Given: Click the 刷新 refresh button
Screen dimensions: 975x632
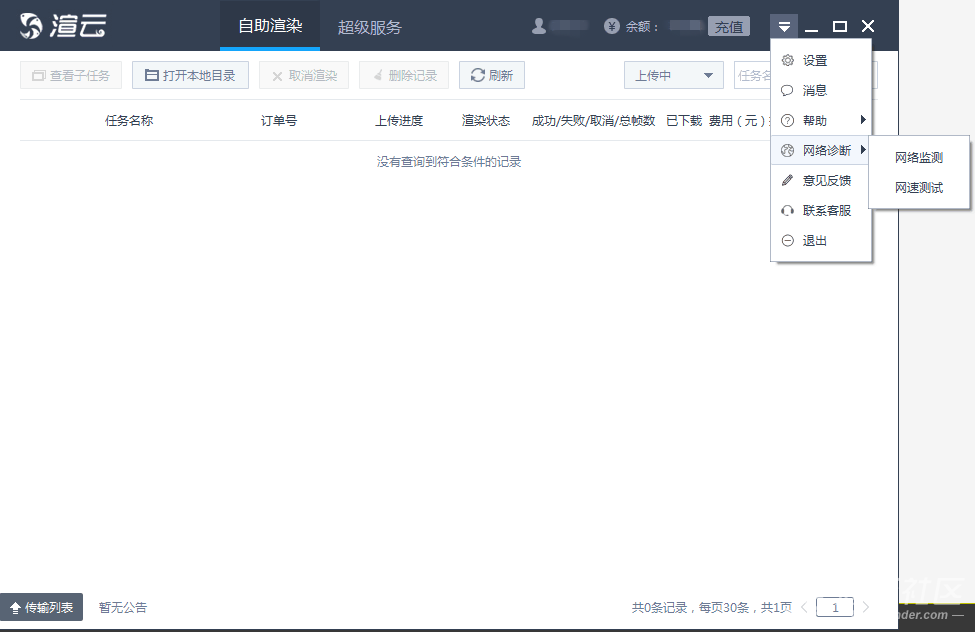Looking at the screenshot, I should tap(491, 76).
